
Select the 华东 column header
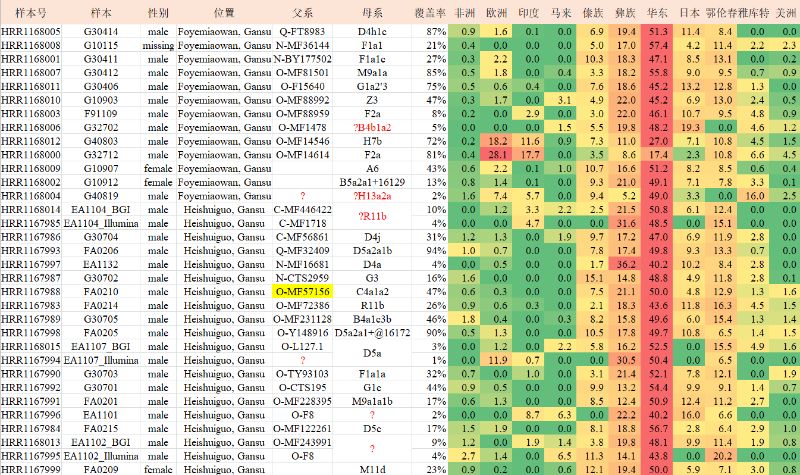point(657,13)
